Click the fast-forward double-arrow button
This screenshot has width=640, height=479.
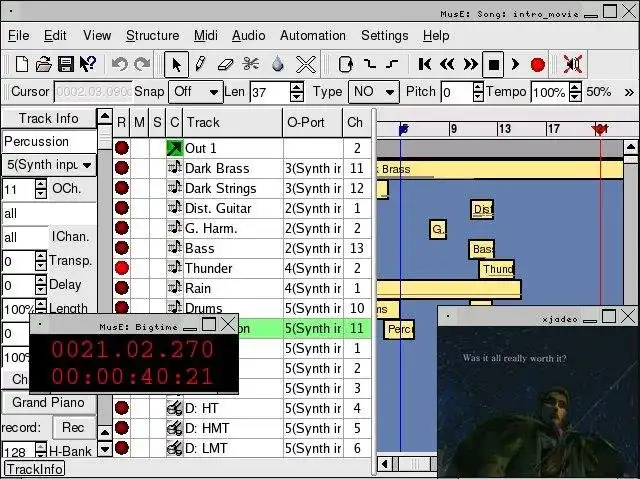tap(470, 64)
